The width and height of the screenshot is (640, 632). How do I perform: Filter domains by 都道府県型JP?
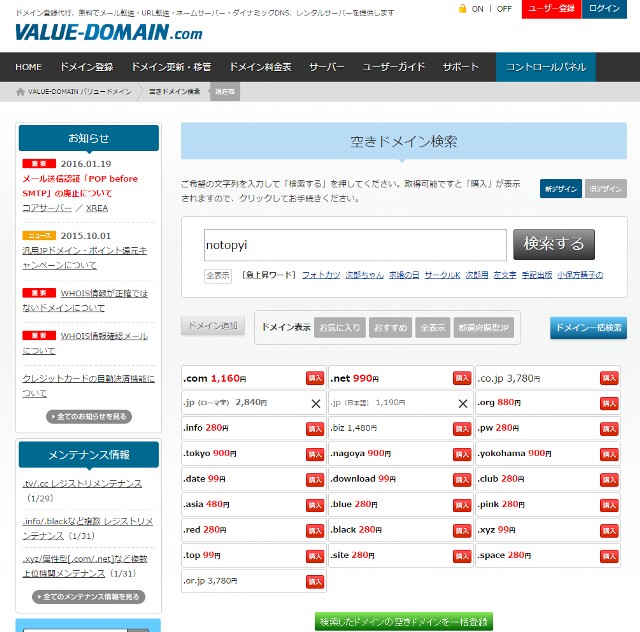[x=484, y=327]
